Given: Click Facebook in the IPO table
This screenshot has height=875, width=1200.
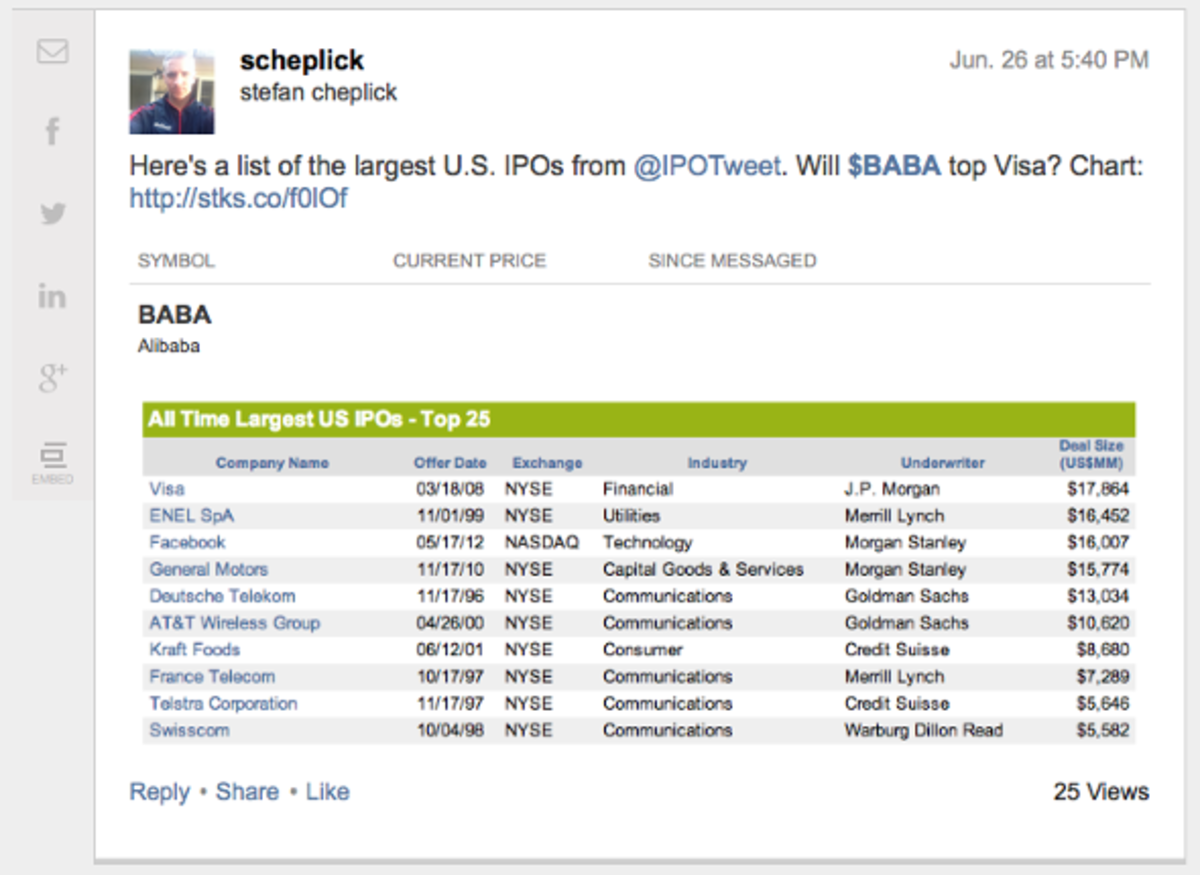Looking at the screenshot, I should [x=188, y=543].
